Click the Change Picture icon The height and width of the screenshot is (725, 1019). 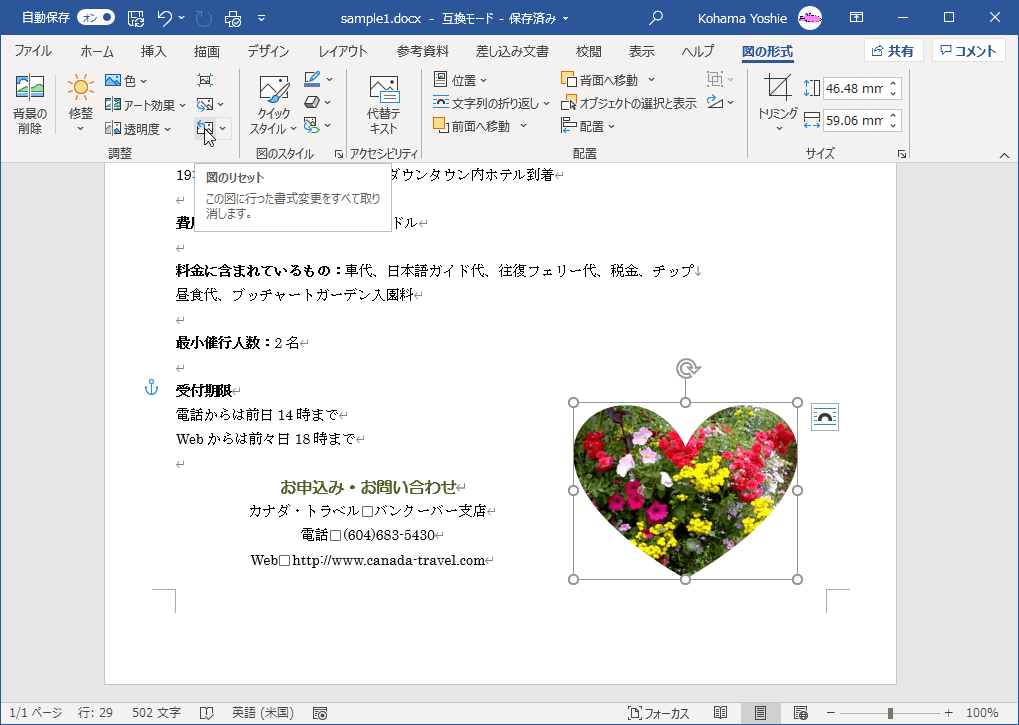pyautogui.click(x=205, y=104)
